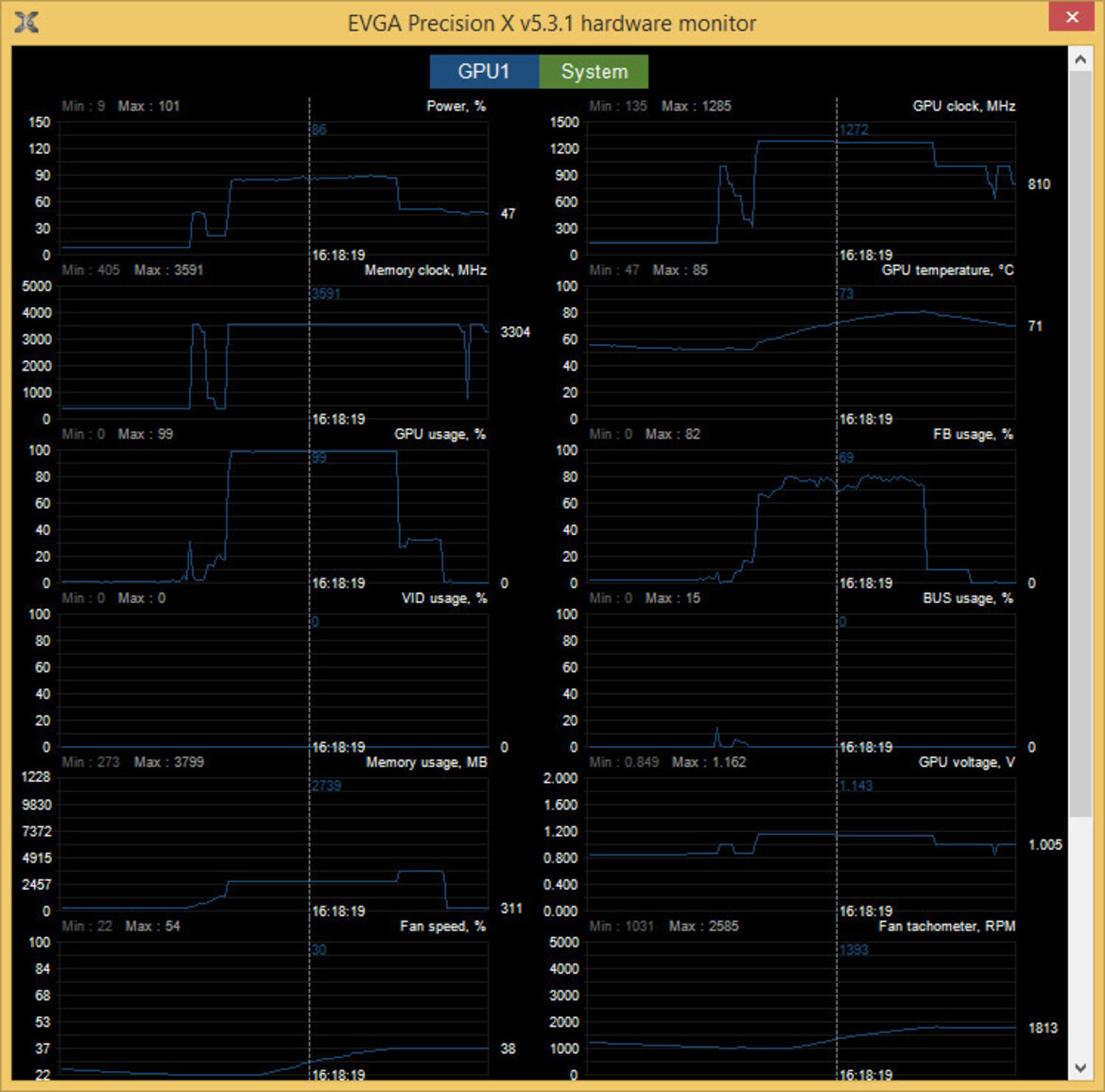1105x1092 pixels.
Task: Click the 'Max : 101' Power label
Action: click(148, 107)
